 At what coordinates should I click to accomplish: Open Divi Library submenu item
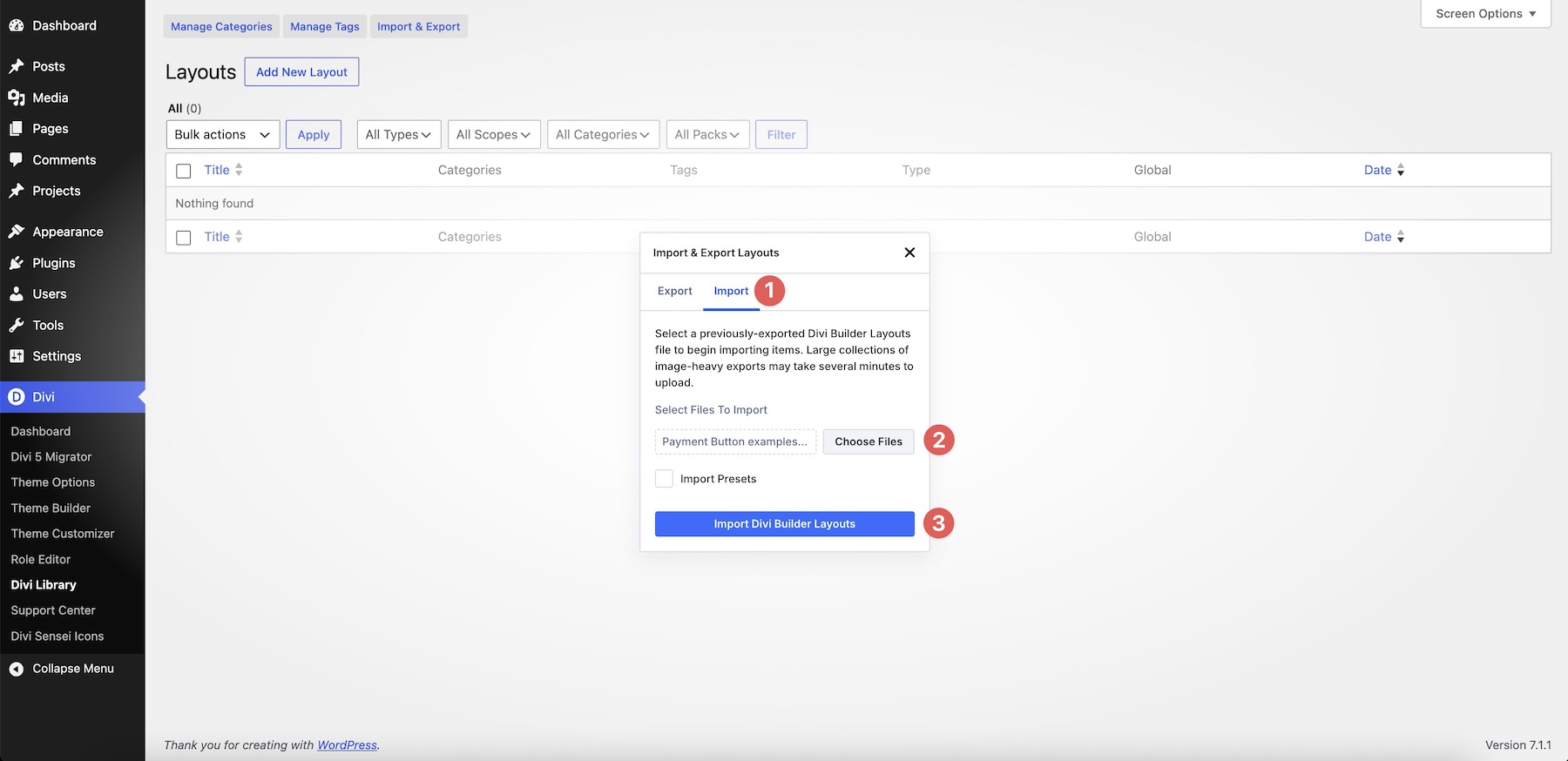click(44, 585)
